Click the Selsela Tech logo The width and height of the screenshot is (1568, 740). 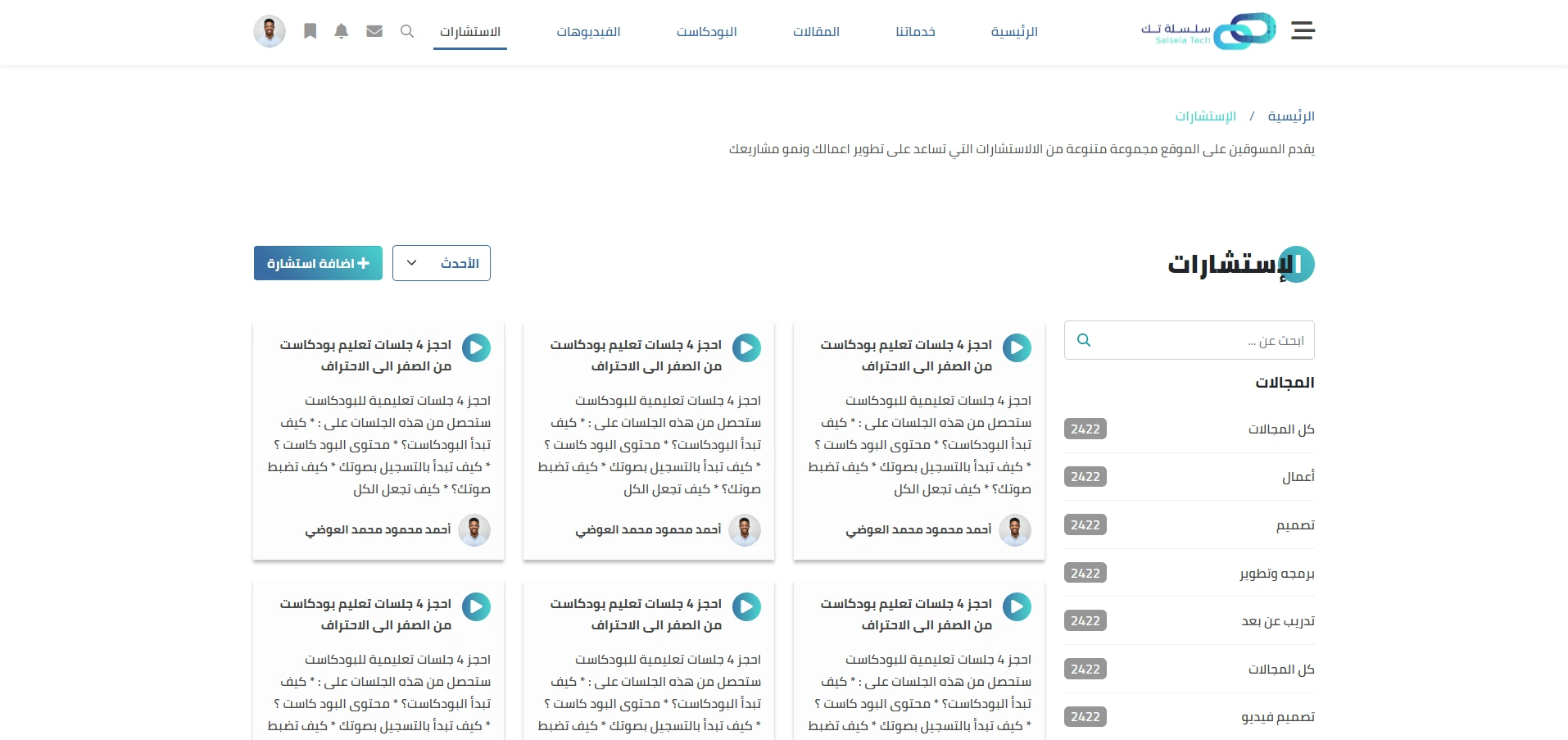coord(1209,31)
